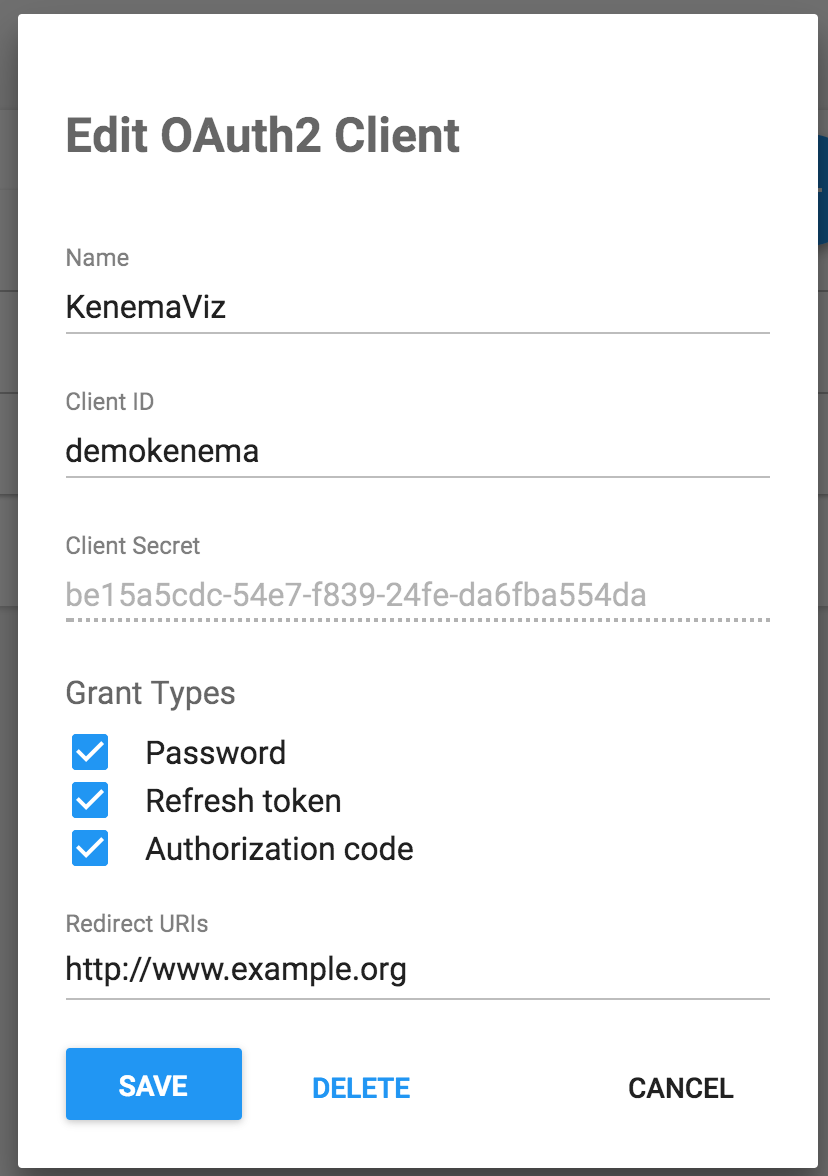Click the small "Name" field label
The height and width of the screenshot is (1176, 828).
tap(97, 258)
